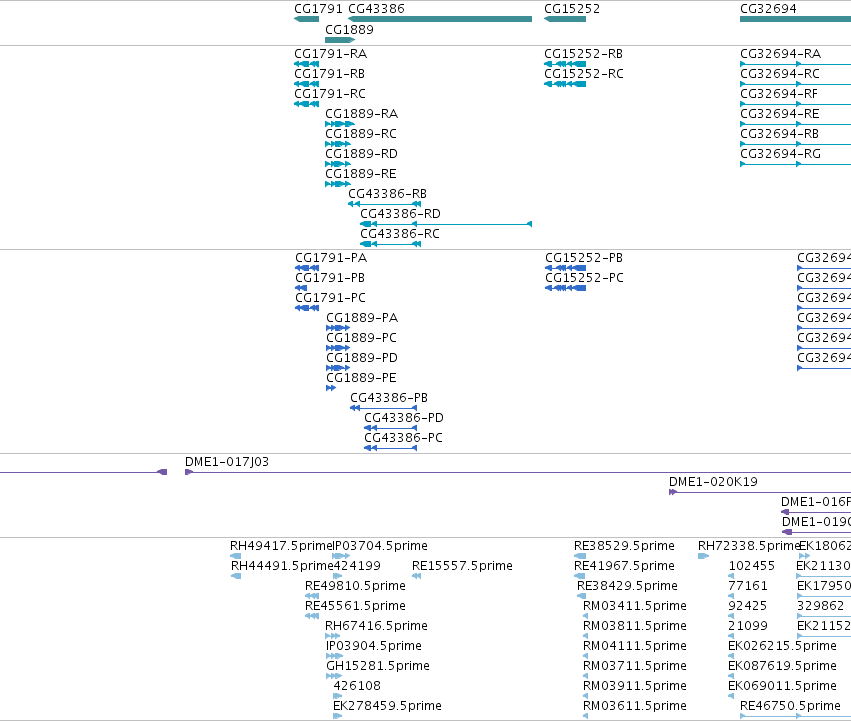This screenshot has width=851, height=721.
Task: Select the CG32694 gene label at top
Action: pos(768,9)
